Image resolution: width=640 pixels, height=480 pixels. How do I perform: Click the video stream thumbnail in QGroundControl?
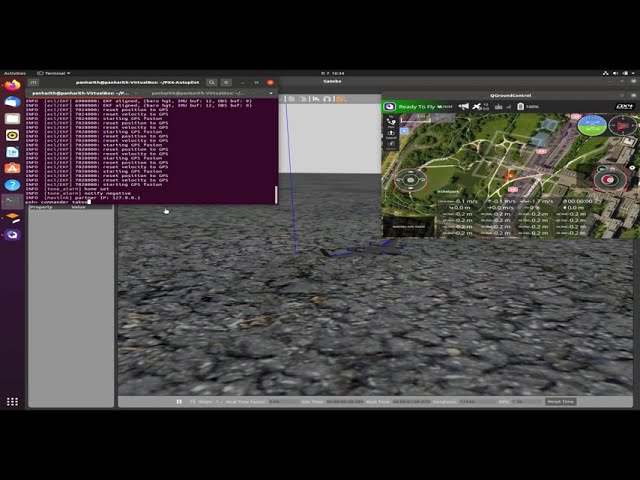pos(409,227)
